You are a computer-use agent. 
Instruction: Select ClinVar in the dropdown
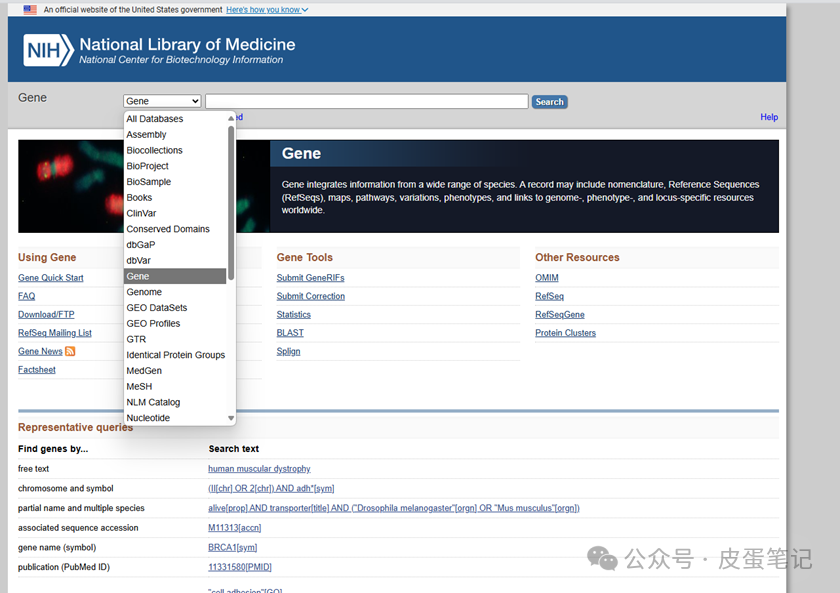175,213
